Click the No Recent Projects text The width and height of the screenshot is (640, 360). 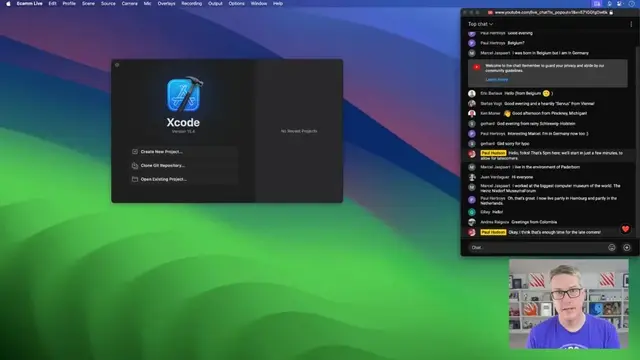299,131
